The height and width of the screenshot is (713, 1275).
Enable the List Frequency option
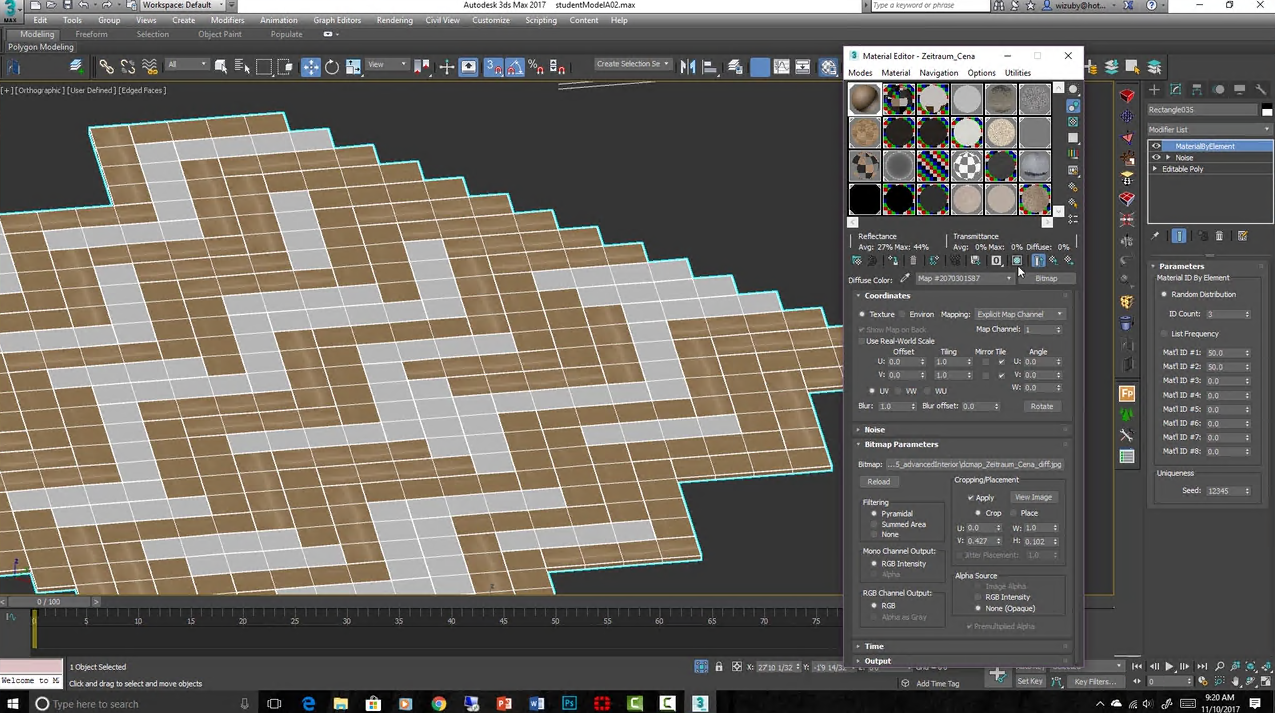(1164, 333)
